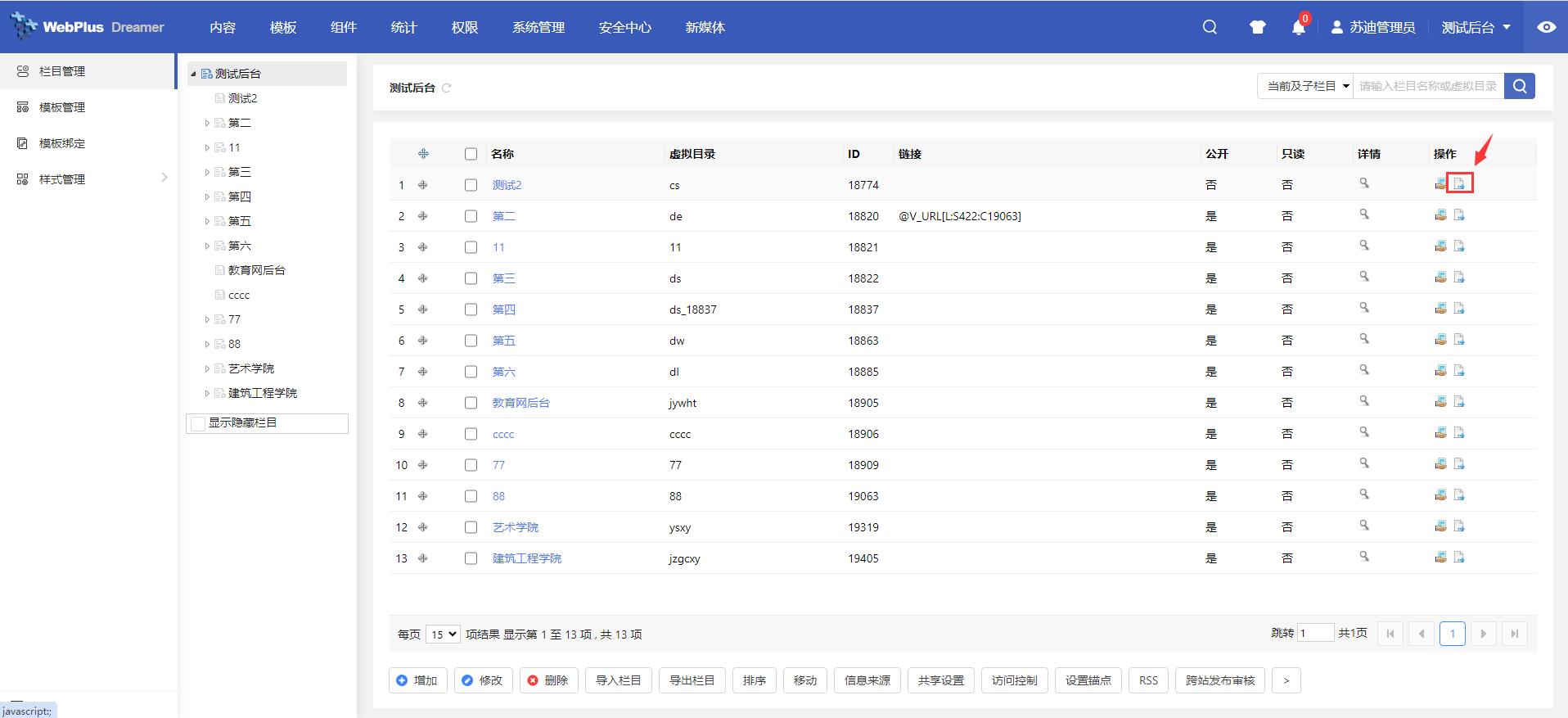Click the RSS button
1568x718 pixels.
pyautogui.click(x=1149, y=680)
